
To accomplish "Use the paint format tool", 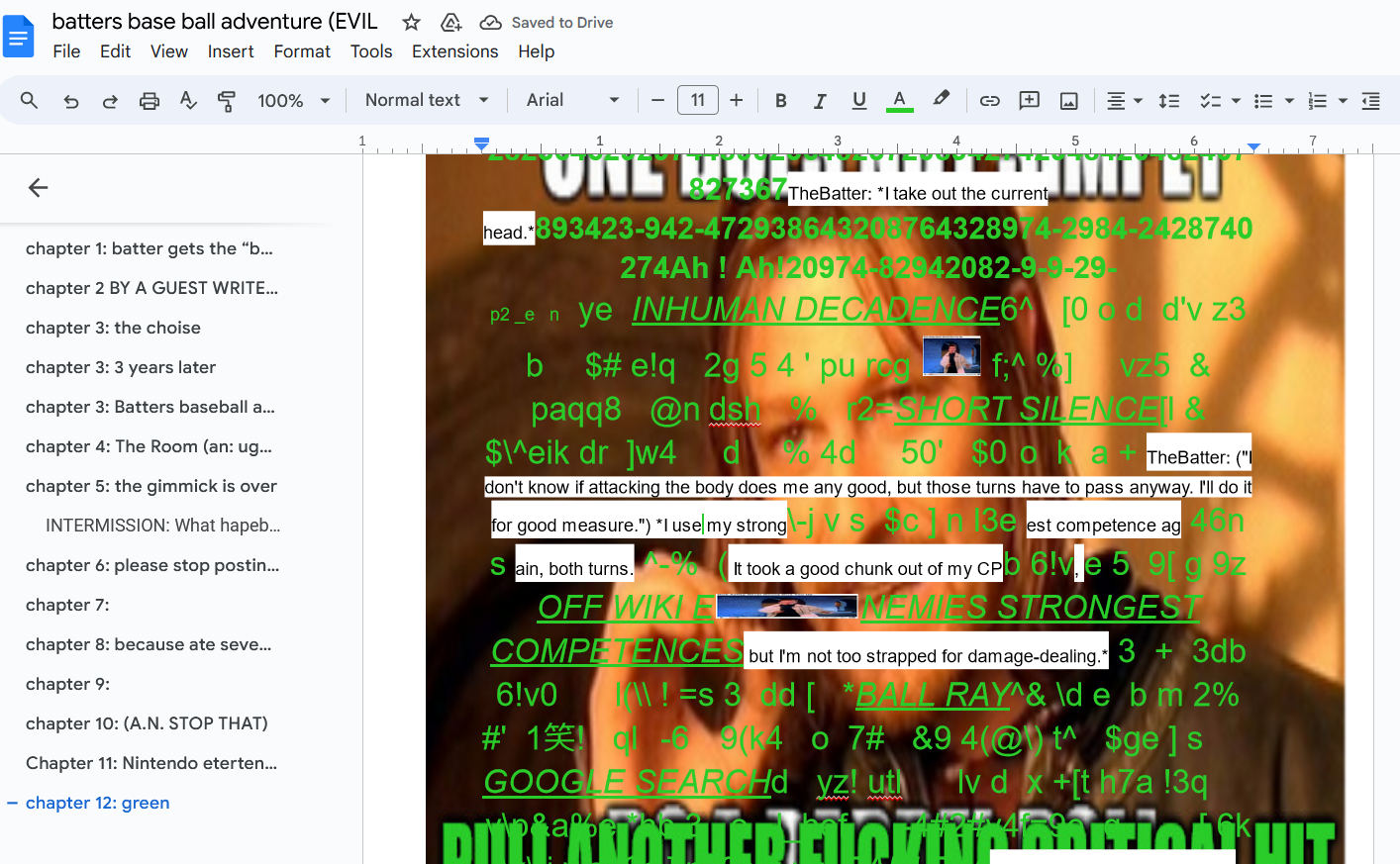I will (x=227, y=100).
